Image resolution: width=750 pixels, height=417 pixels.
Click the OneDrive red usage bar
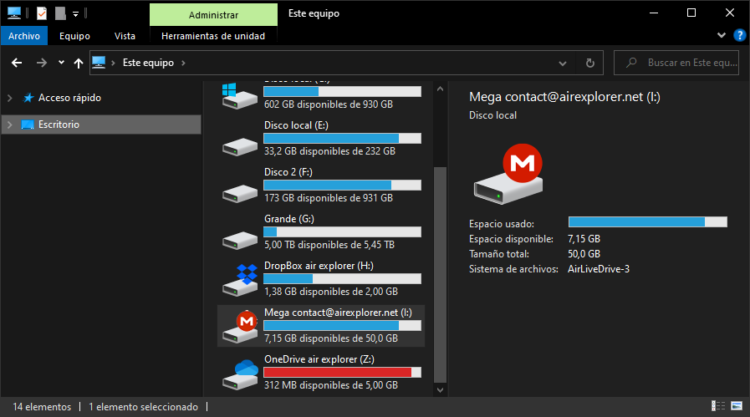(x=338, y=372)
